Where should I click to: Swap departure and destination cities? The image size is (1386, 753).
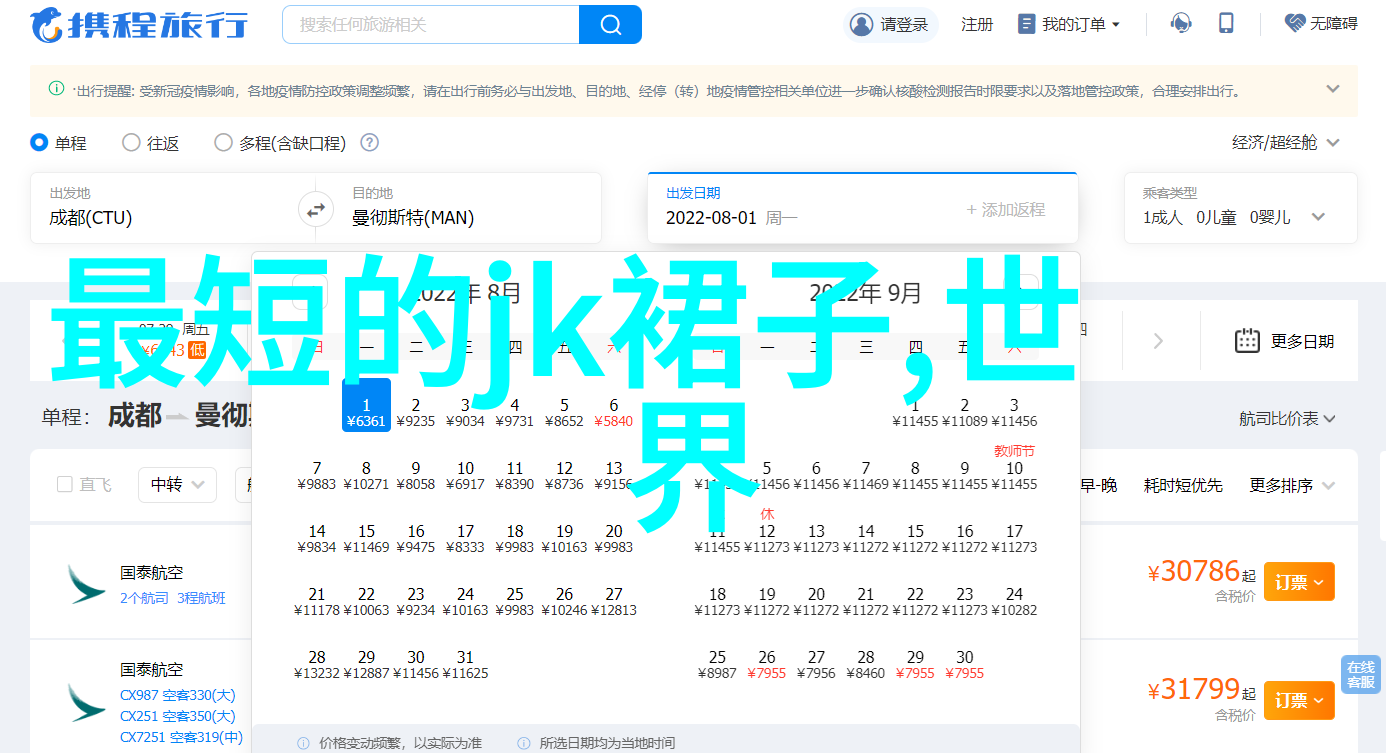tap(315, 210)
